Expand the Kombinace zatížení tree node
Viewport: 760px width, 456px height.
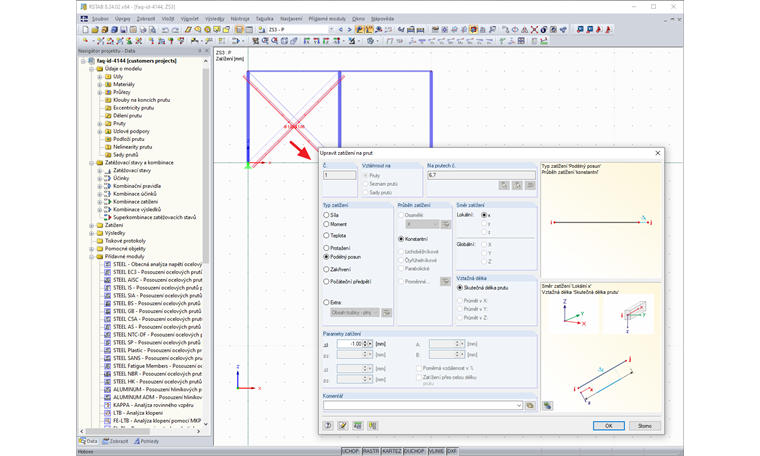tap(99, 202)
